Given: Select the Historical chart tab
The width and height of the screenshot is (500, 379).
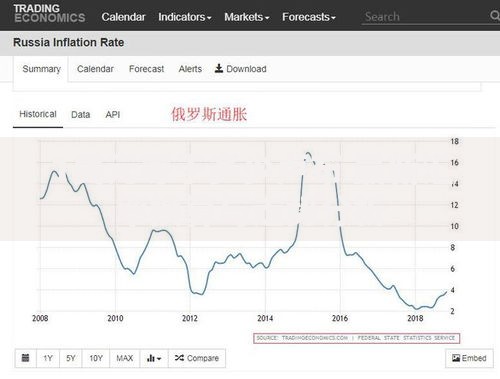Looking at the screenshot, I should [x=38, y=114].
